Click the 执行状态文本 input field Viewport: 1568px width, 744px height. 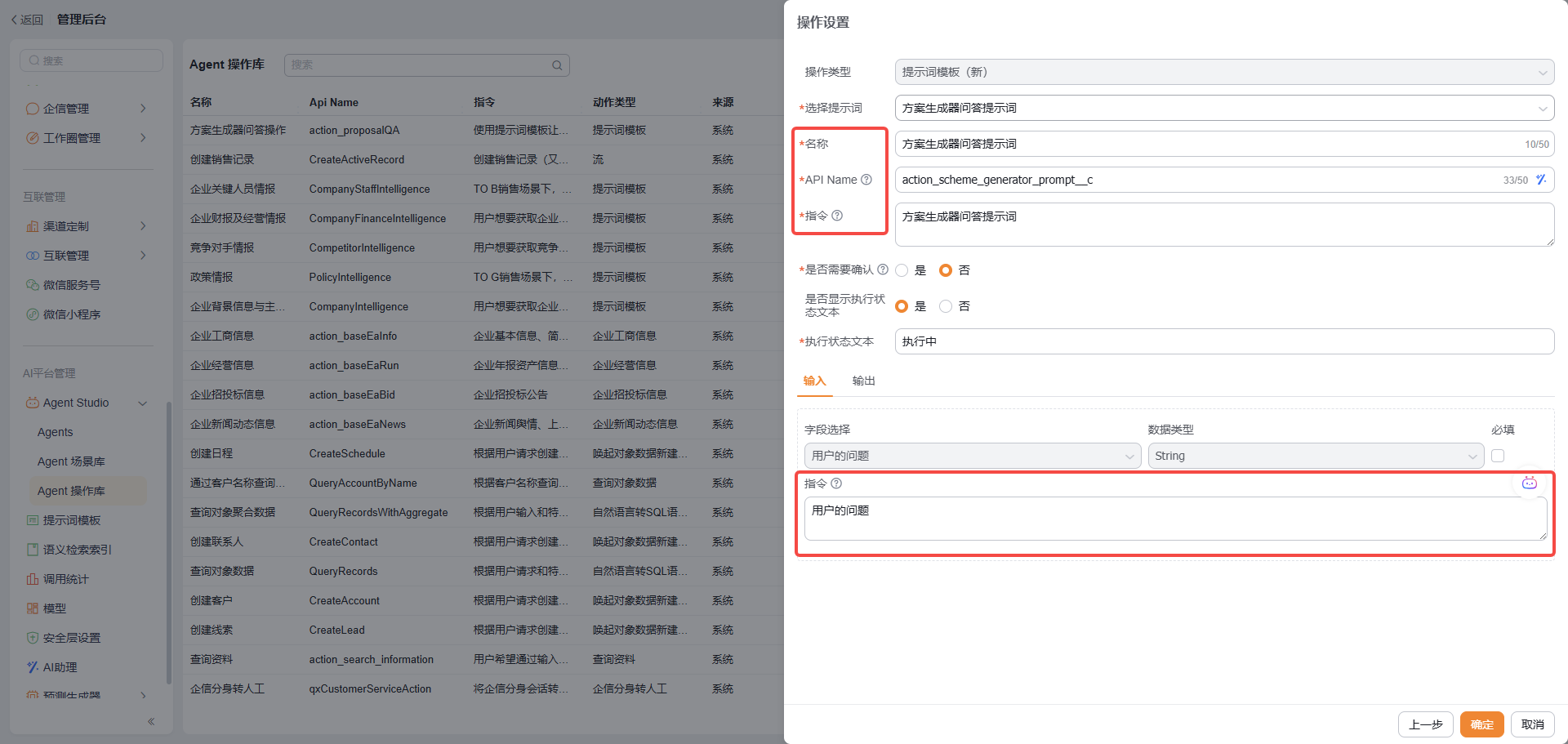pyautogui.click(x=1223, y=341)
